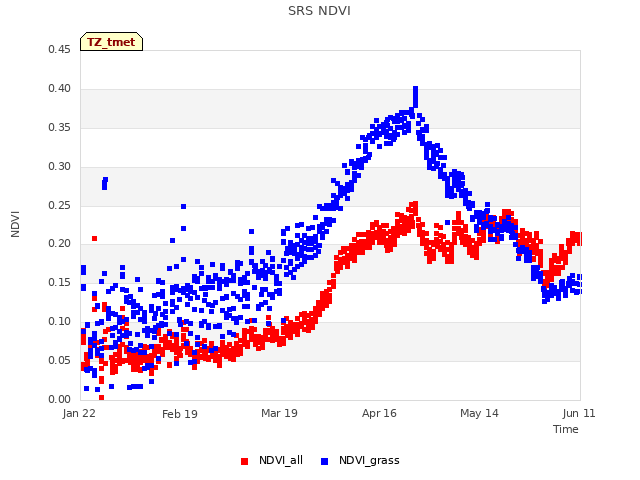
Task: Click the isolated red point near 0.21 in January
Action: pos(94,238)
